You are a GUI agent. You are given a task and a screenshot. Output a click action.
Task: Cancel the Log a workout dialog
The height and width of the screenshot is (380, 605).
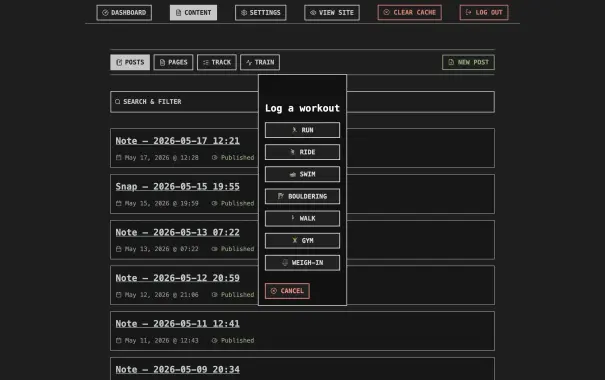287,291
